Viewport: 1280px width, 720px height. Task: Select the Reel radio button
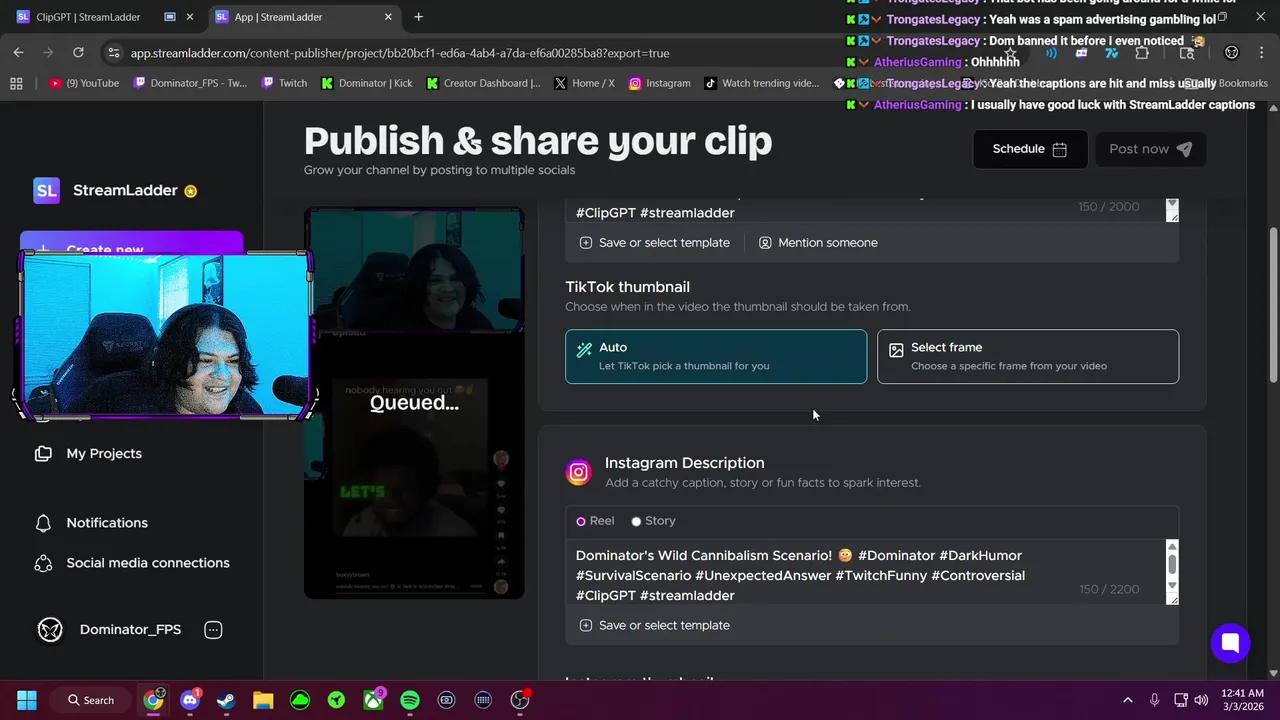click(x=581, y=521)
